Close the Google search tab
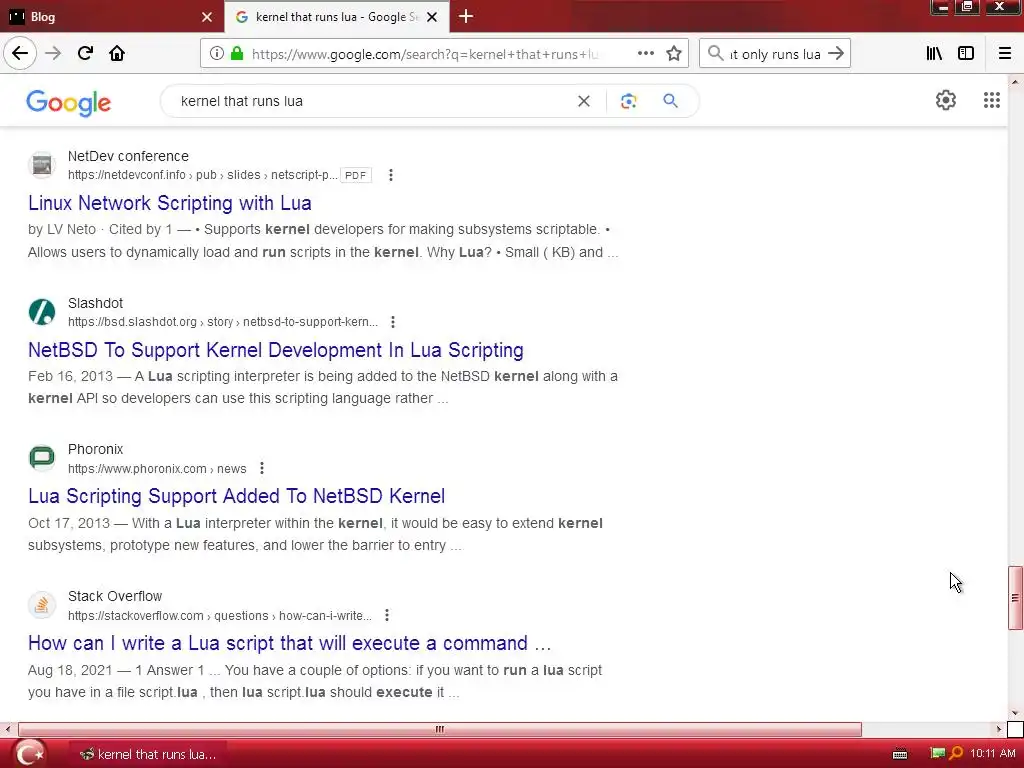 pyautogui.click(x=432, y=17)
